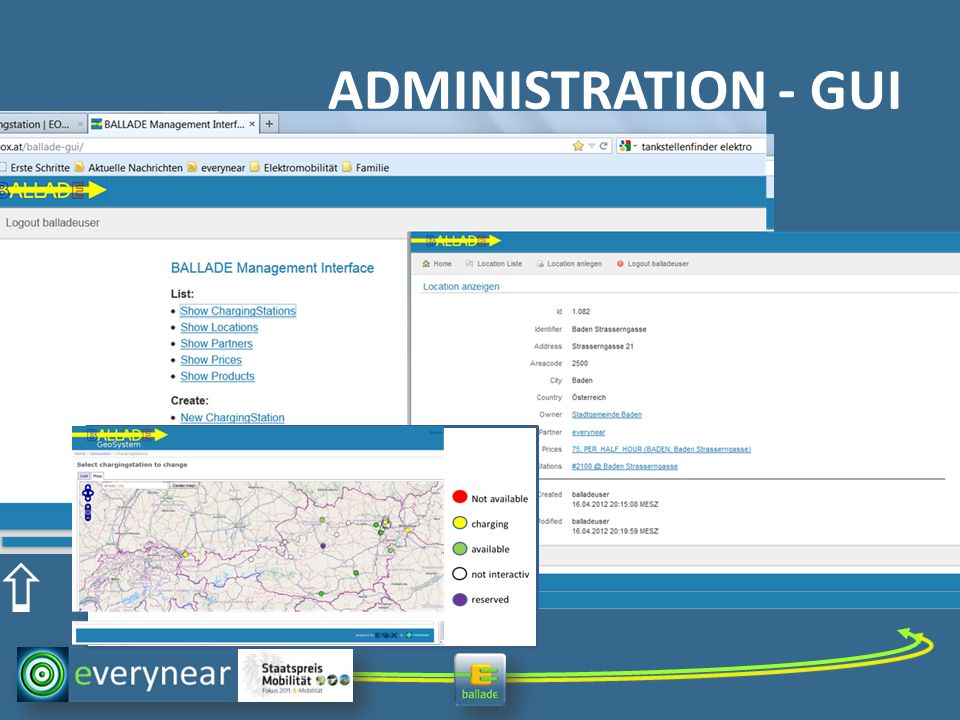
Task: Click the red Logout balladeuser icon in Location window
Action: tap(620, 264)
